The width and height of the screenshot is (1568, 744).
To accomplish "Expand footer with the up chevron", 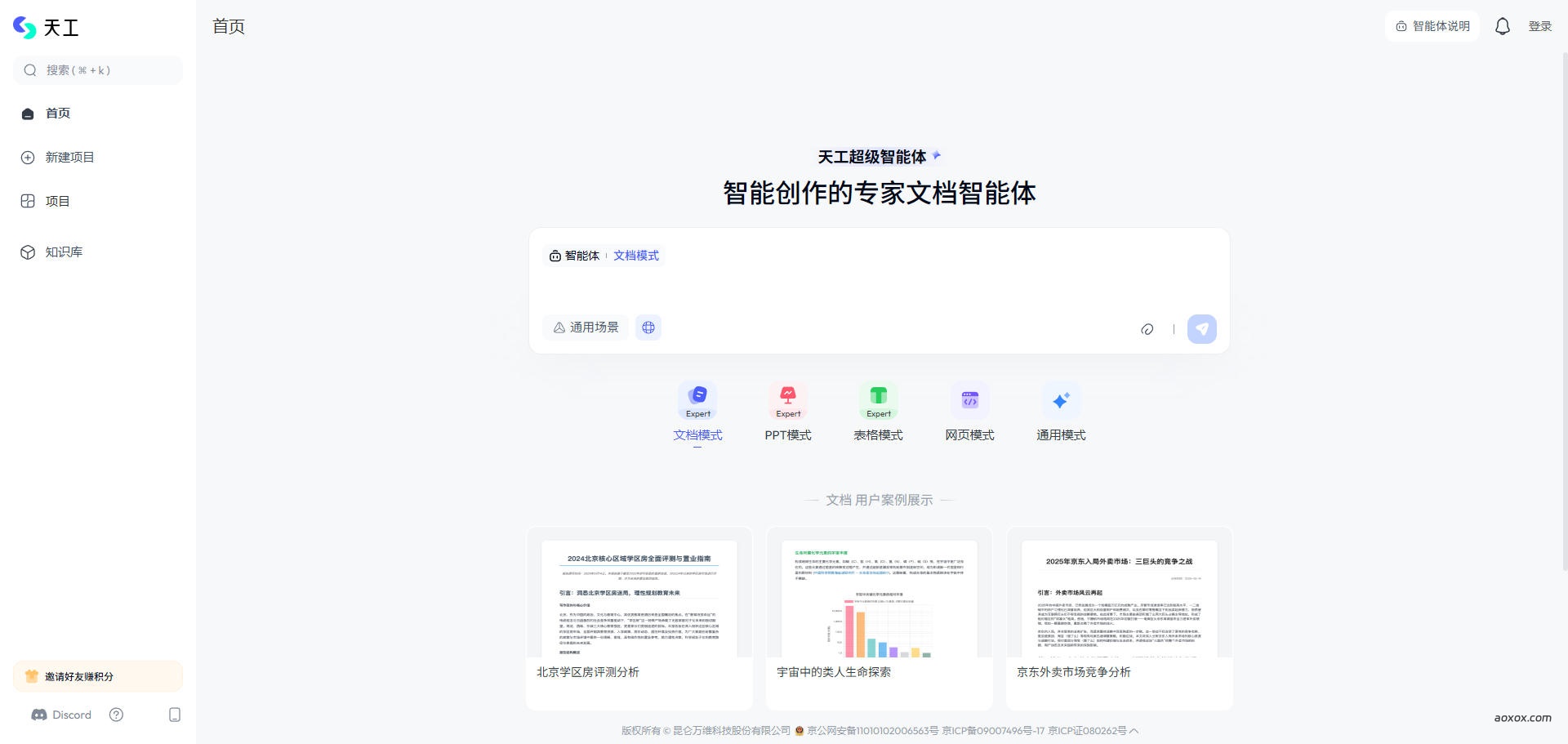I will (x=1134, y=731).
